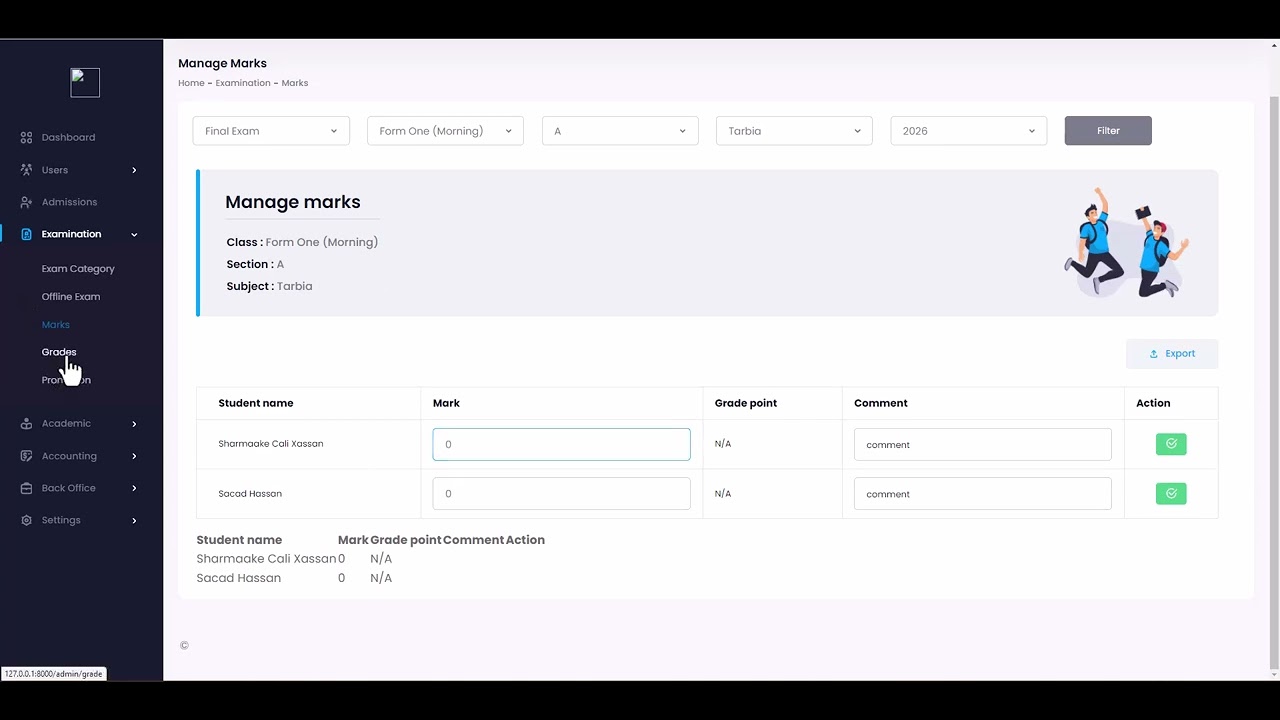Select the Marks submenu item

(55, 325)
